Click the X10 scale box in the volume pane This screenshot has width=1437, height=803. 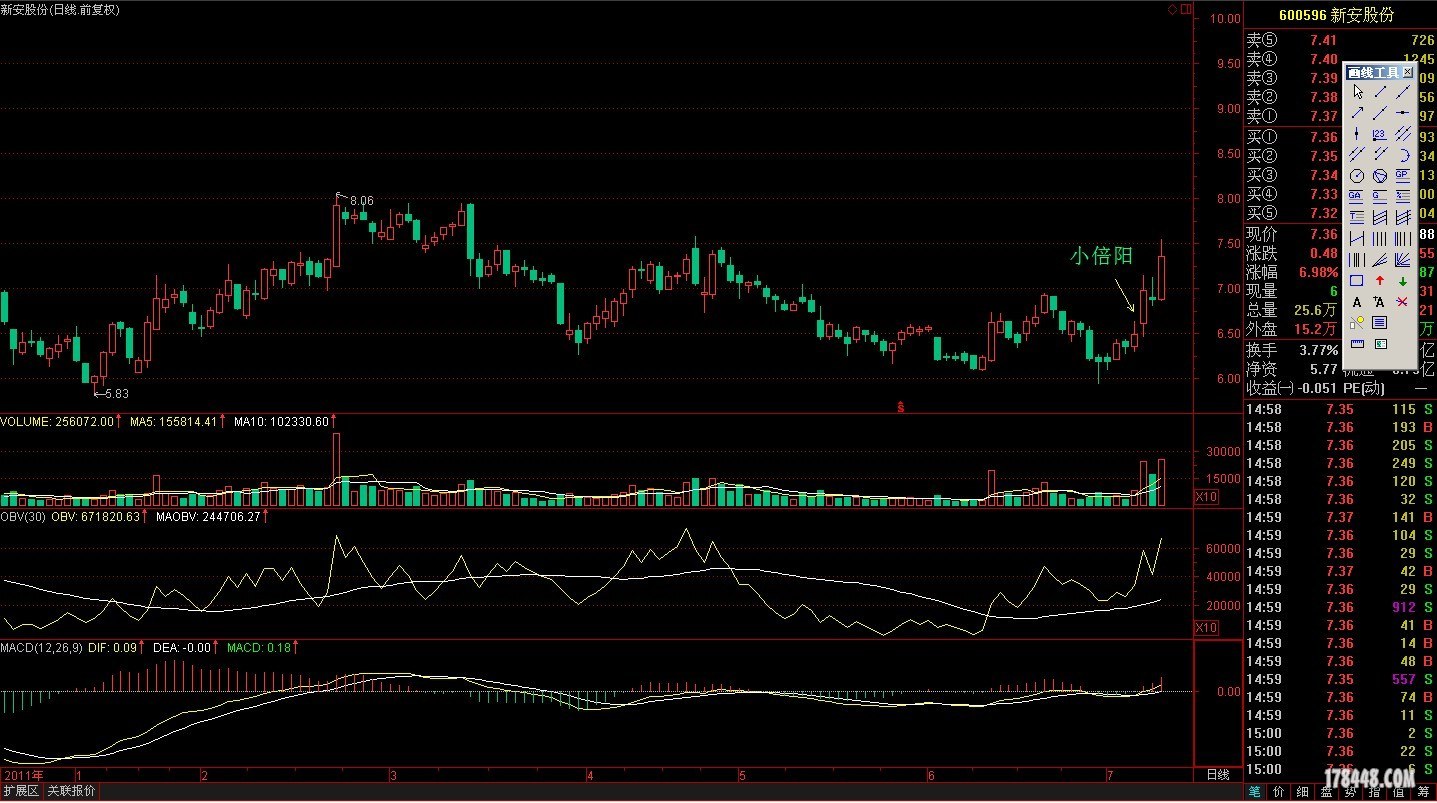1206,497
